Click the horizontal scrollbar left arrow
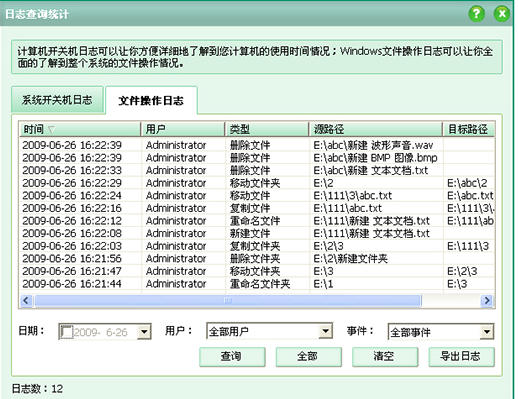 26,301
